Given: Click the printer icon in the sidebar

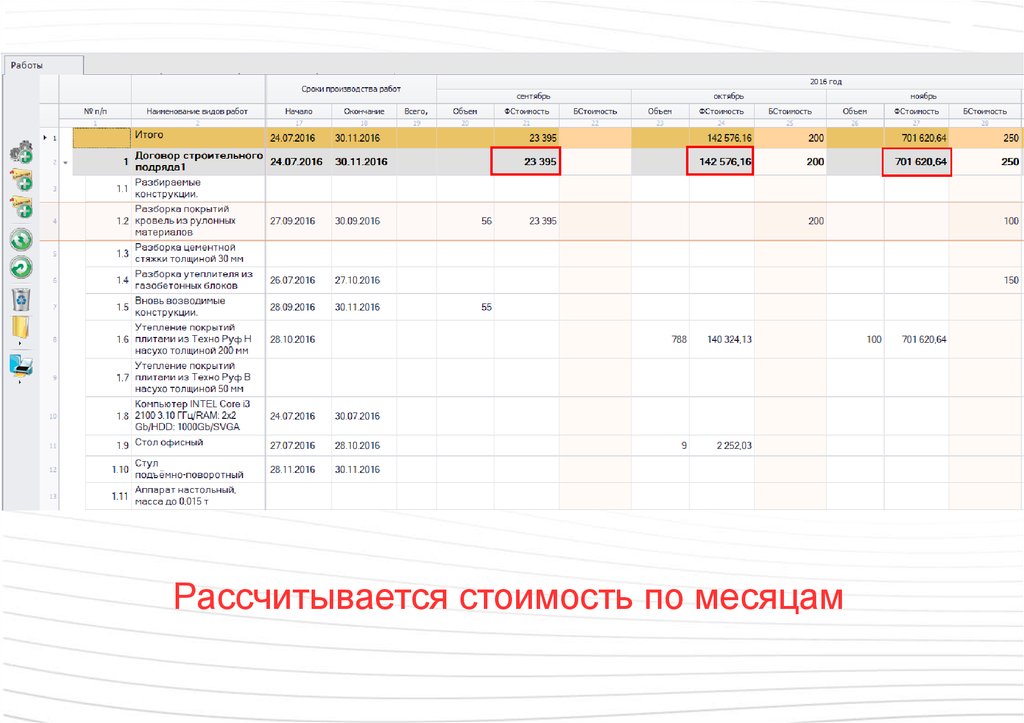Looking at the screenshot, I should click(21, 365).
